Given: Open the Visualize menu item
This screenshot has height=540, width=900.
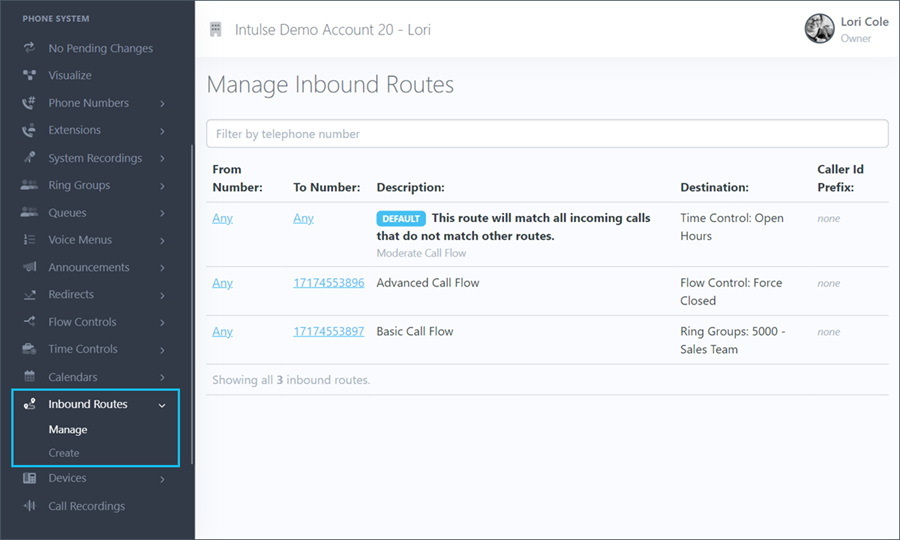Looking at the screenshot, I should [69, 75].
